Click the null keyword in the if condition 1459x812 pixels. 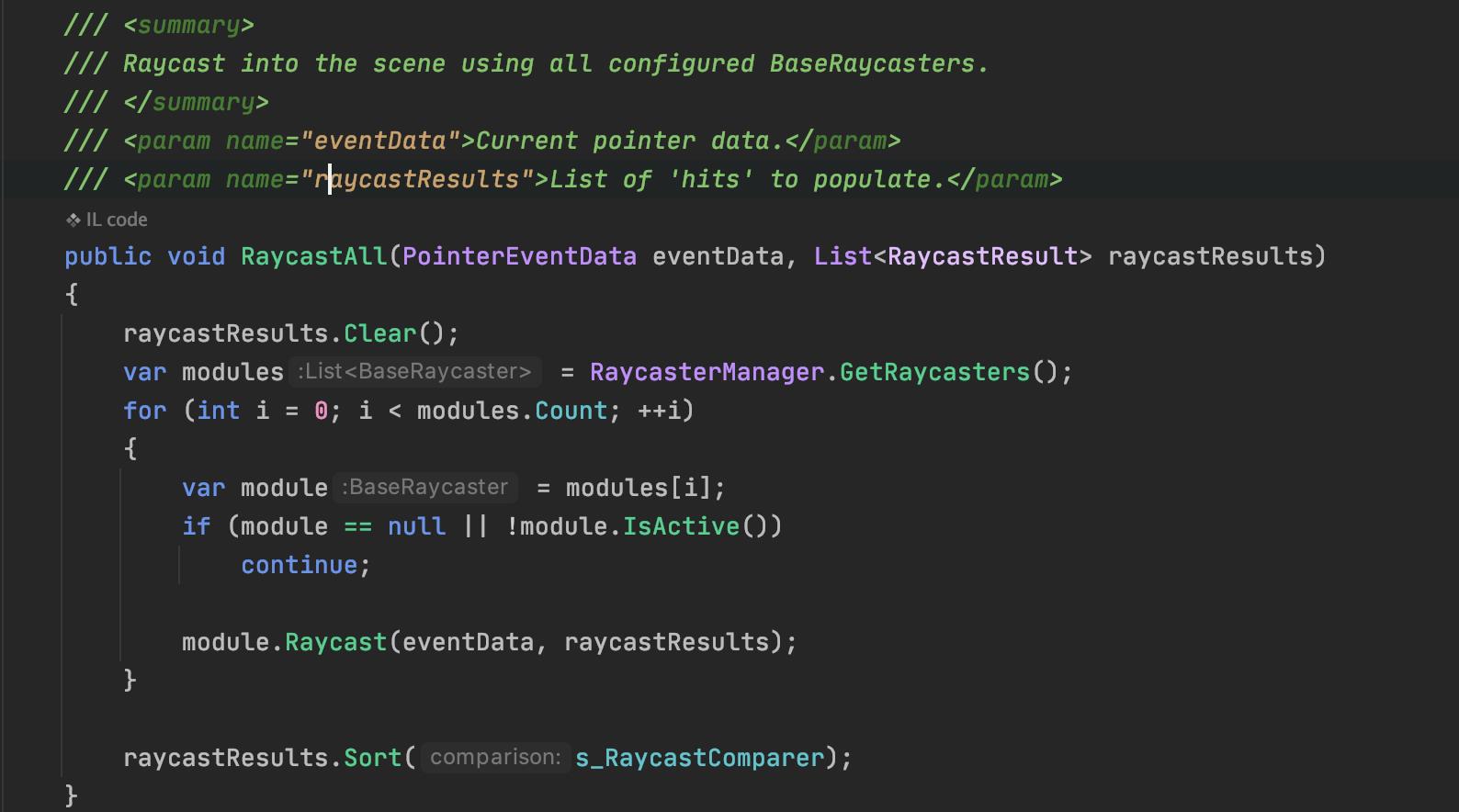click(416, 526)
